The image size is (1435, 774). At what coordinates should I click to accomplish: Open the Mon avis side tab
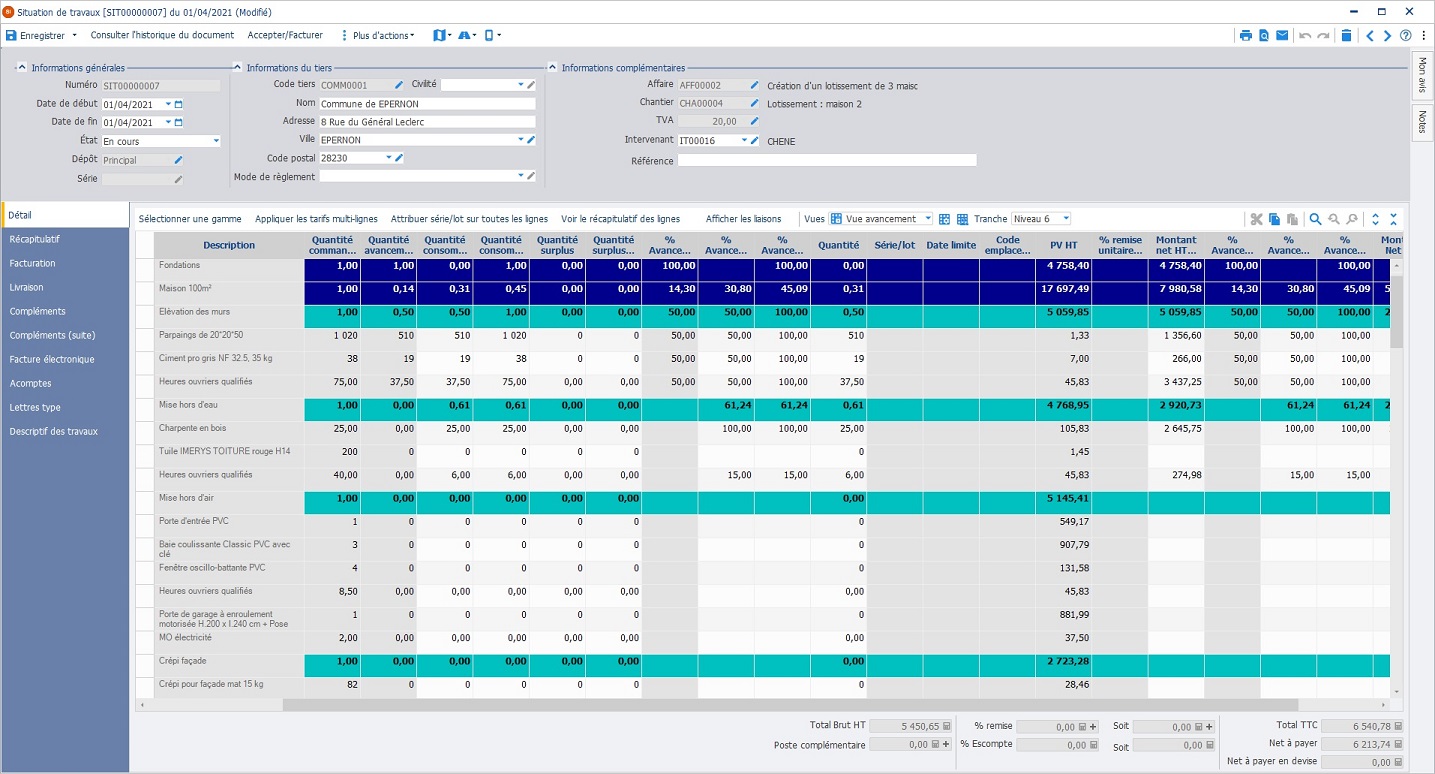(1422, 75)
